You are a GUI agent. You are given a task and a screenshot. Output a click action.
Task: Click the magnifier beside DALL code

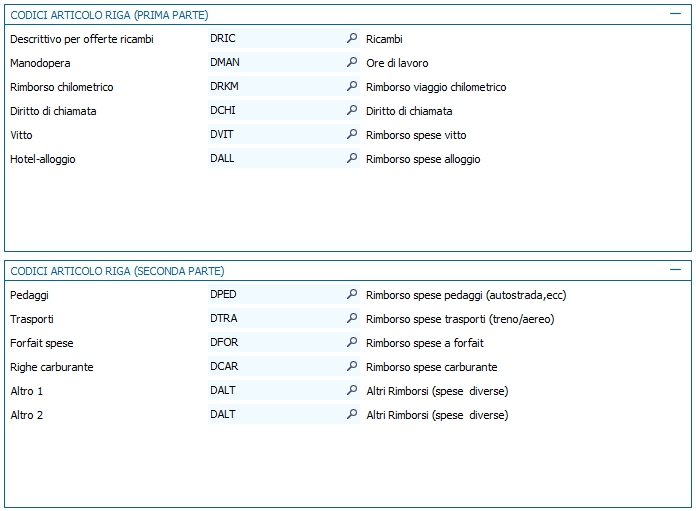tap(351, 159)
